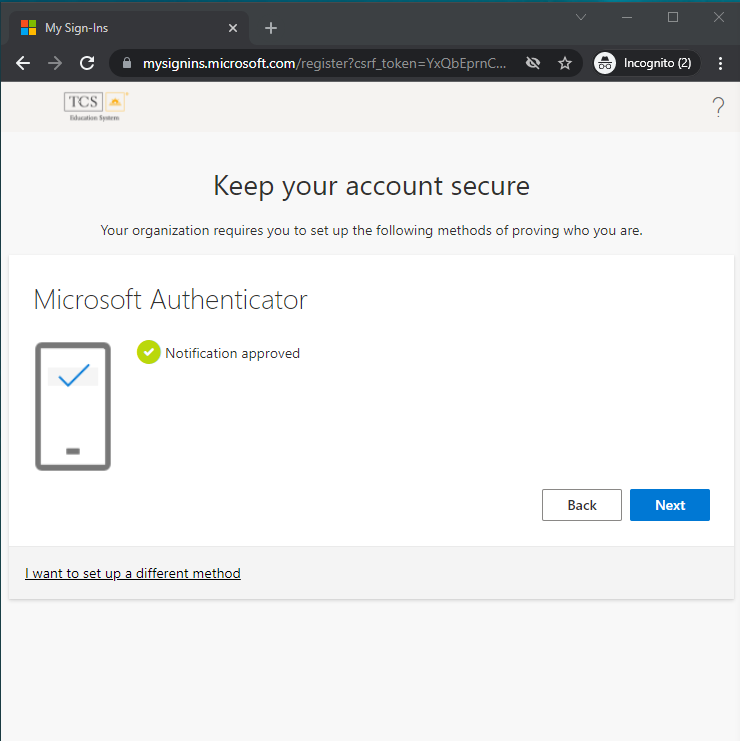Click the Notification approved text

pyautogui.click(x=232, y=353)
